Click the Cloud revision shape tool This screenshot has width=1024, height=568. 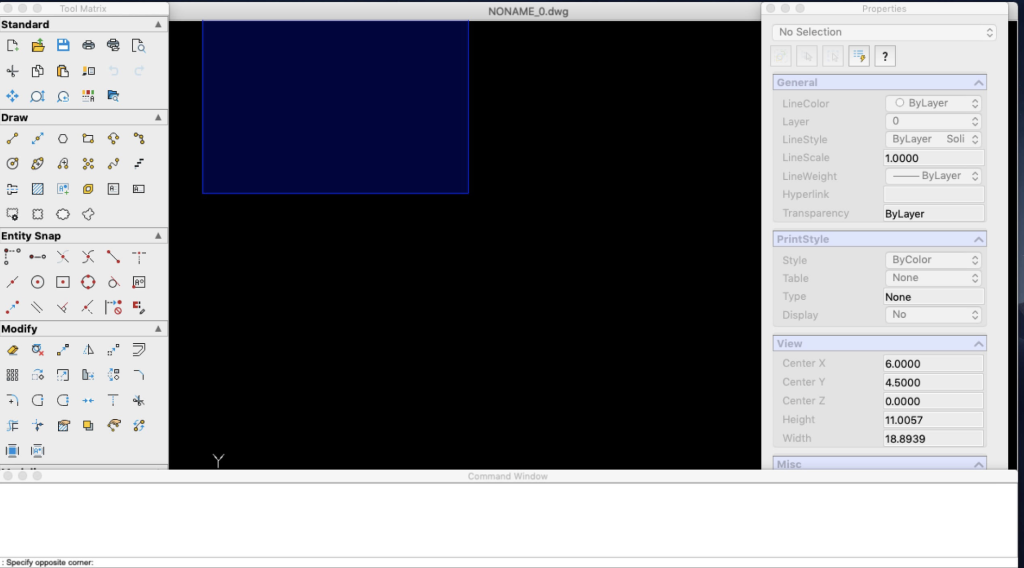click(x=63, y=214)
